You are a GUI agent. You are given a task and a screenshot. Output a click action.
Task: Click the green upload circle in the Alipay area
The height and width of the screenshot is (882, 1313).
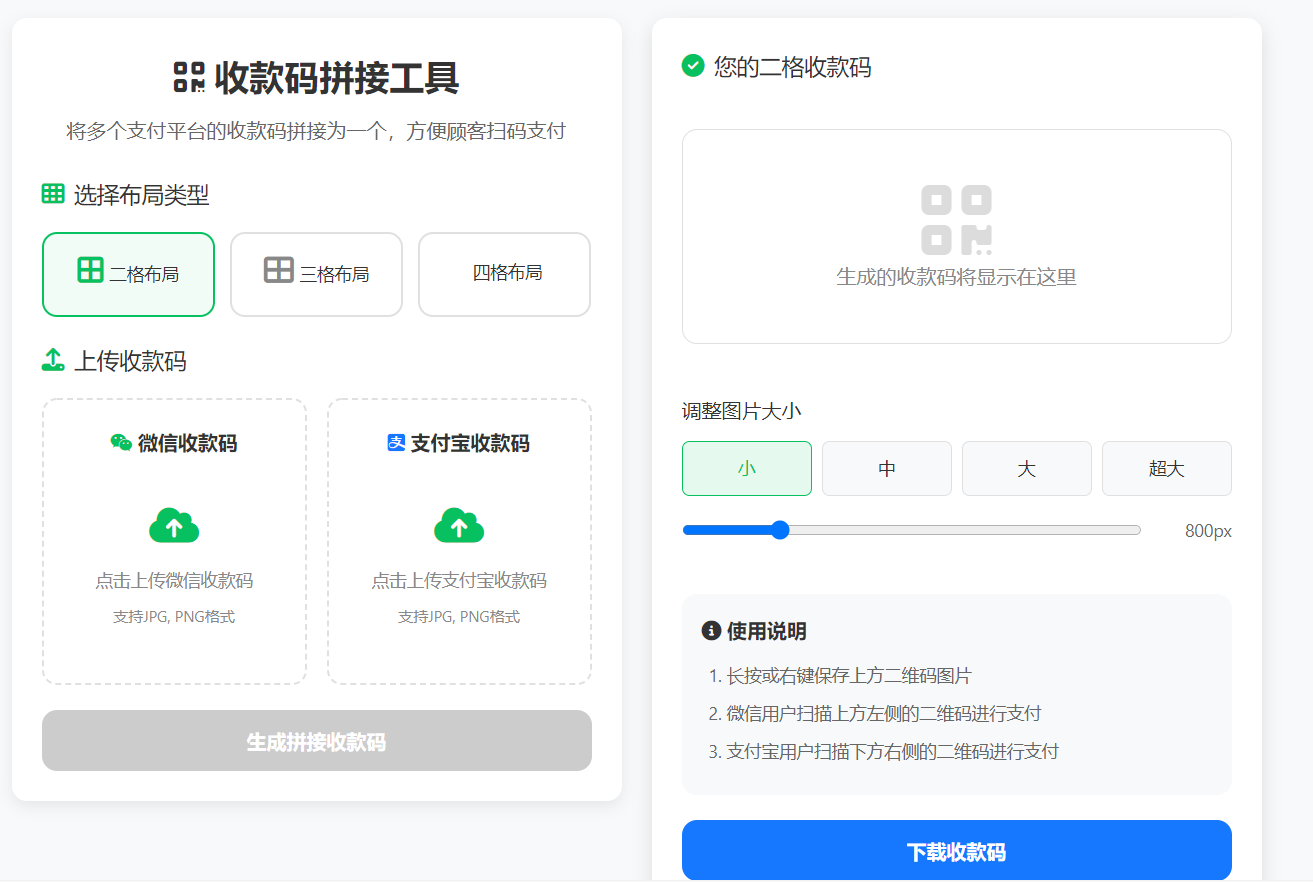(458, 525)
